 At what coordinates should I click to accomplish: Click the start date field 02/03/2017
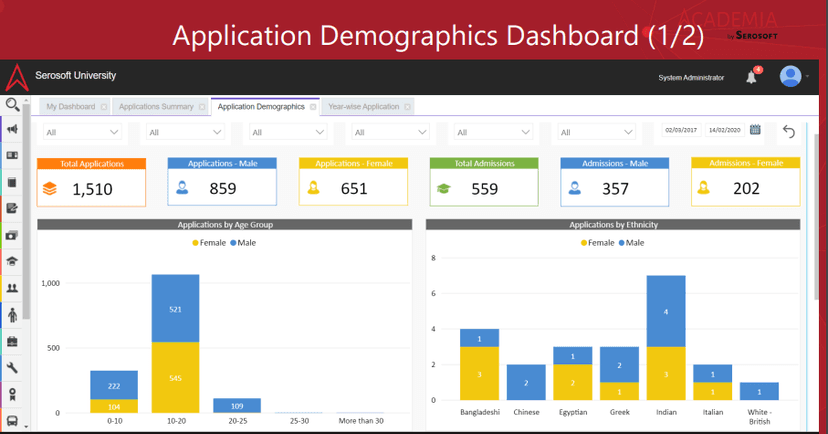click(680, 131)
